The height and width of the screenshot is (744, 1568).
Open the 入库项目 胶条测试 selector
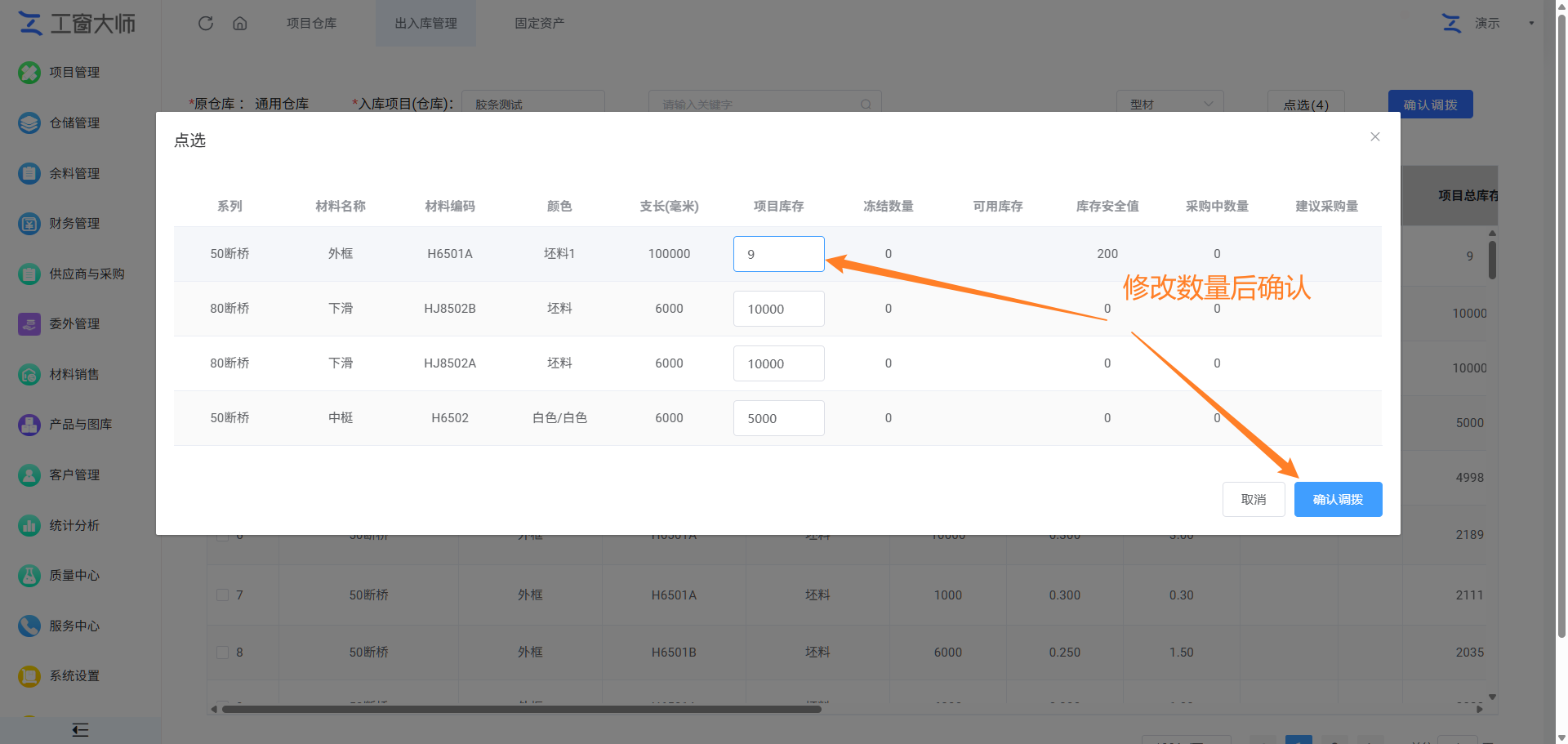point(532,104)
